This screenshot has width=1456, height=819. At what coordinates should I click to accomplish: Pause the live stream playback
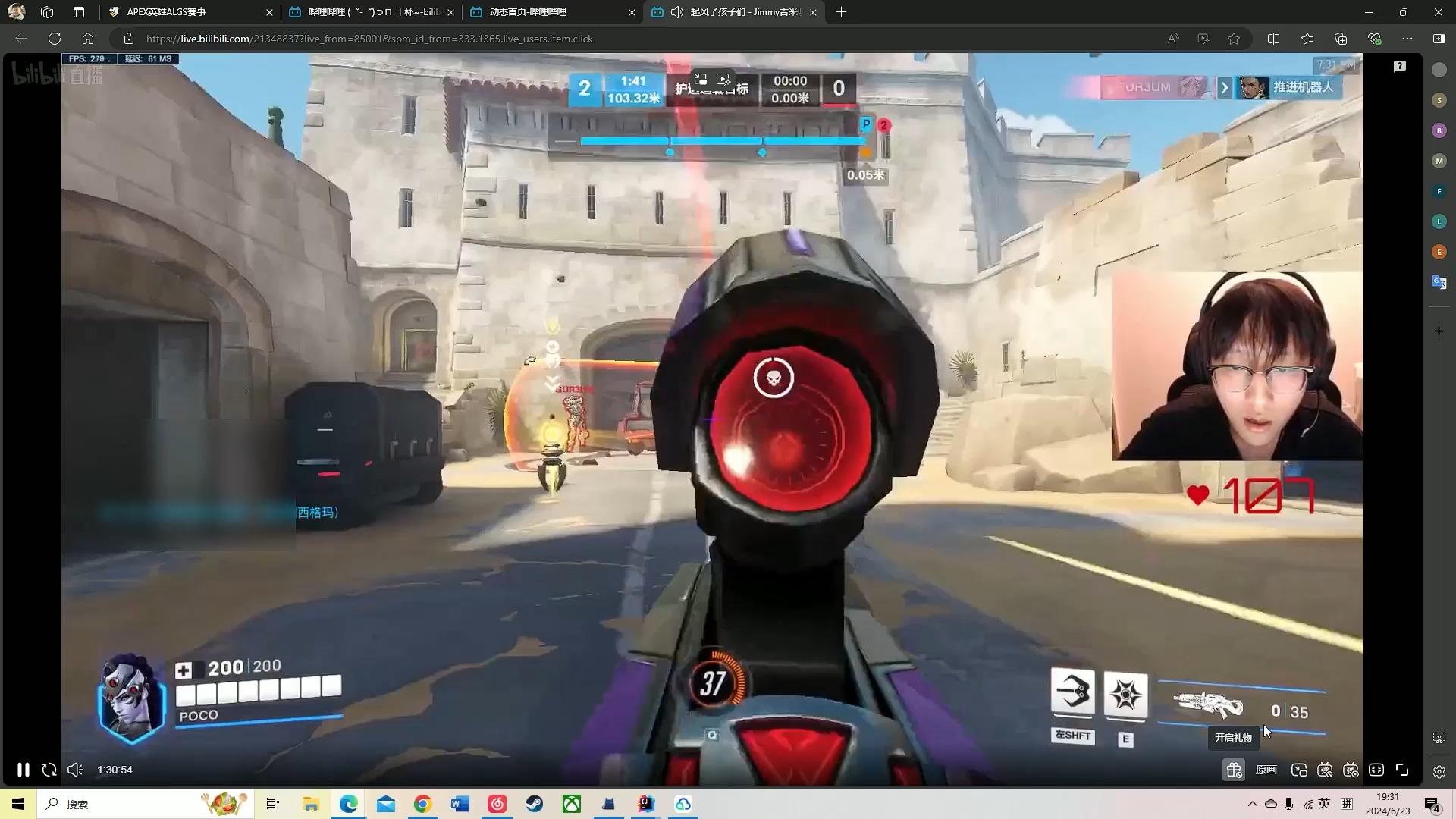24,770
